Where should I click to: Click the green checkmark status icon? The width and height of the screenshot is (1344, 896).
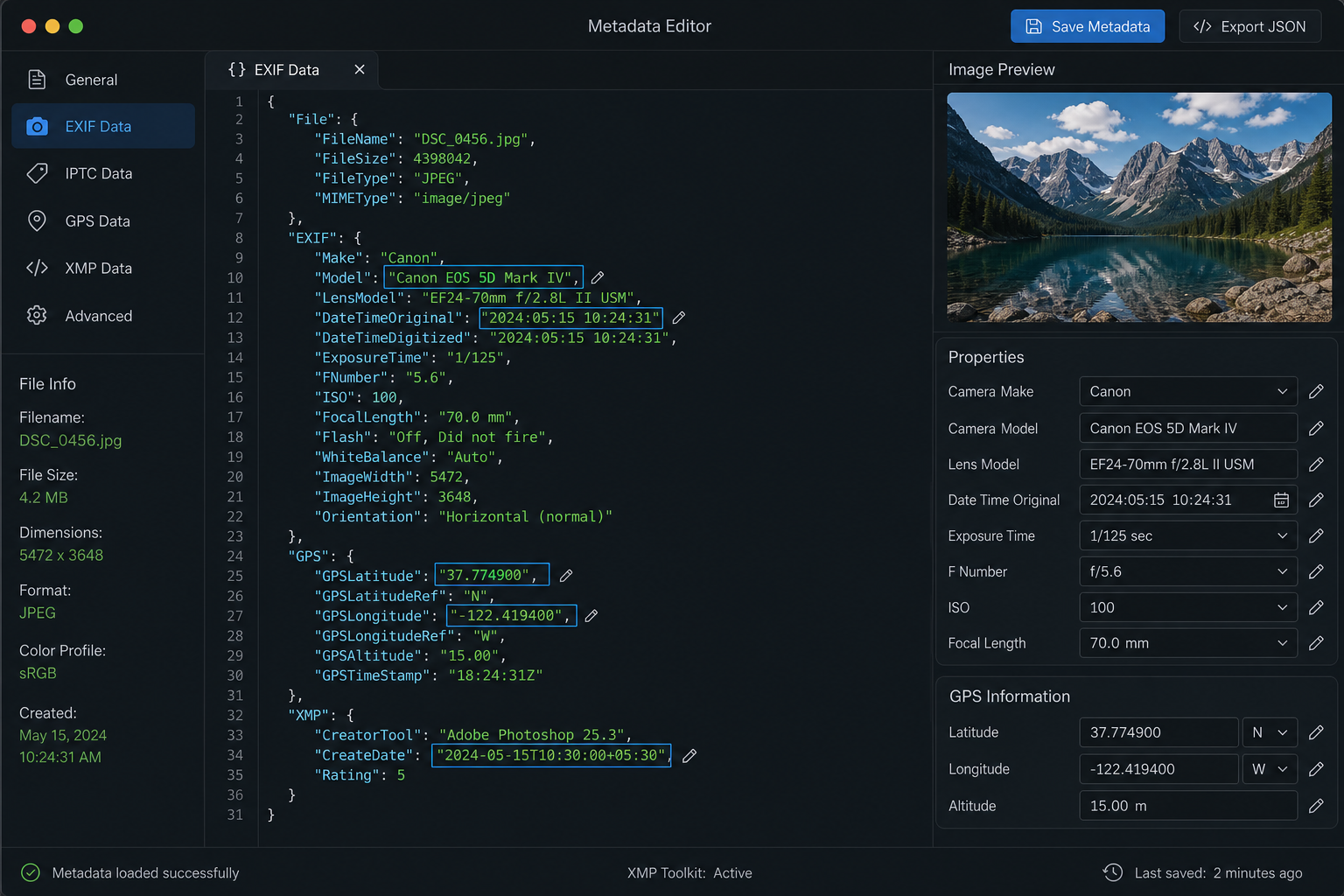(x=31, y=872)
